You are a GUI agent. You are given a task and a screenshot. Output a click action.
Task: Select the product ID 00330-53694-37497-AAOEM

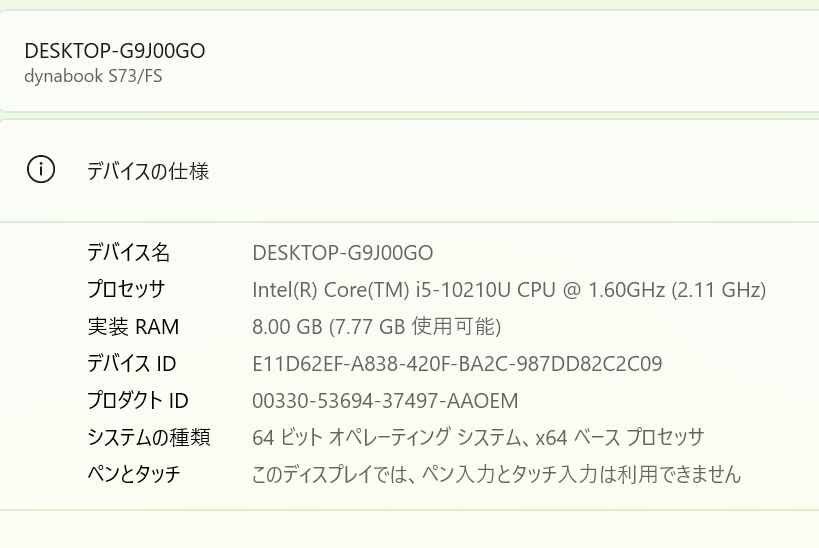point(386,400)
